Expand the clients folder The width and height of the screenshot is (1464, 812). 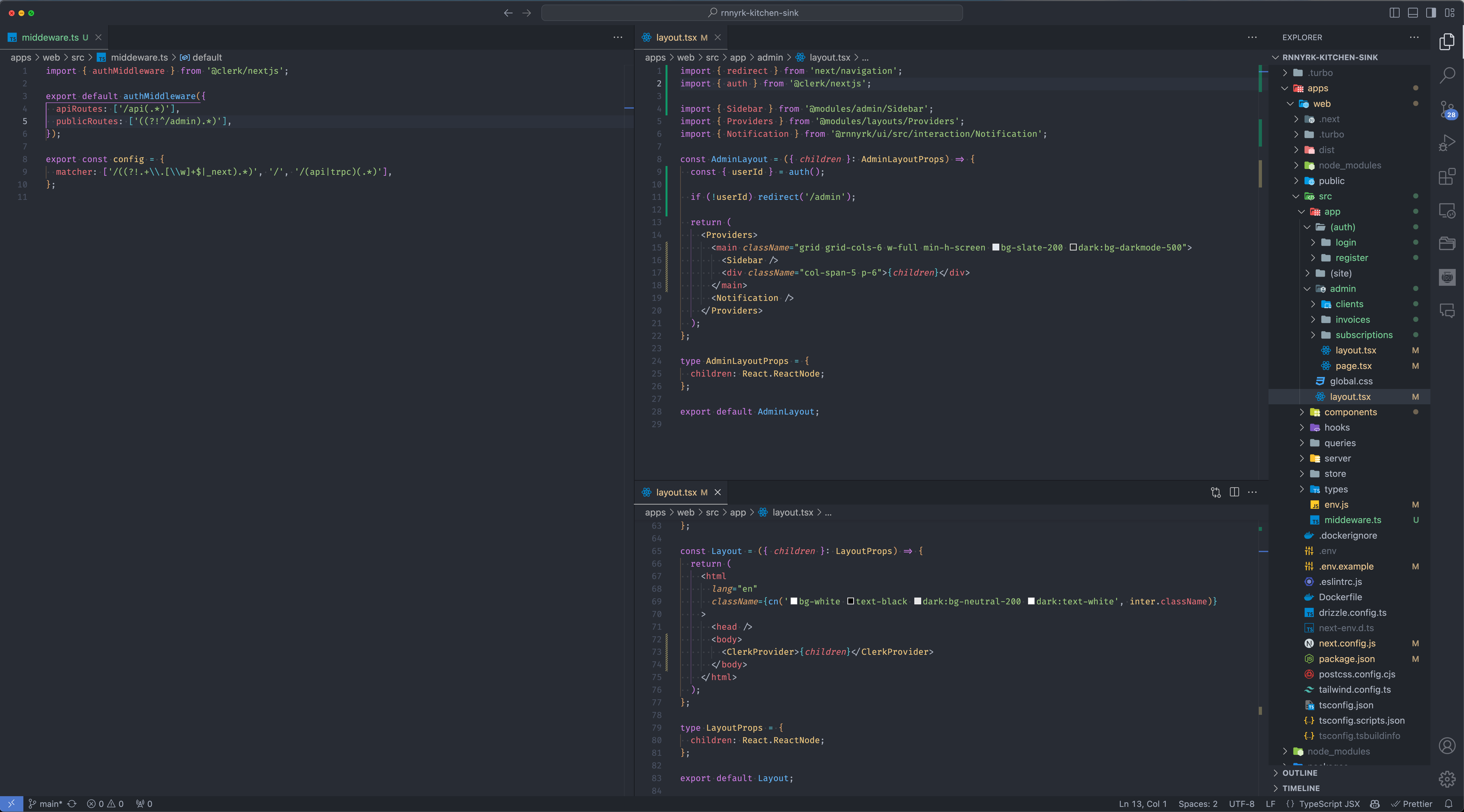click(1313, 304)
